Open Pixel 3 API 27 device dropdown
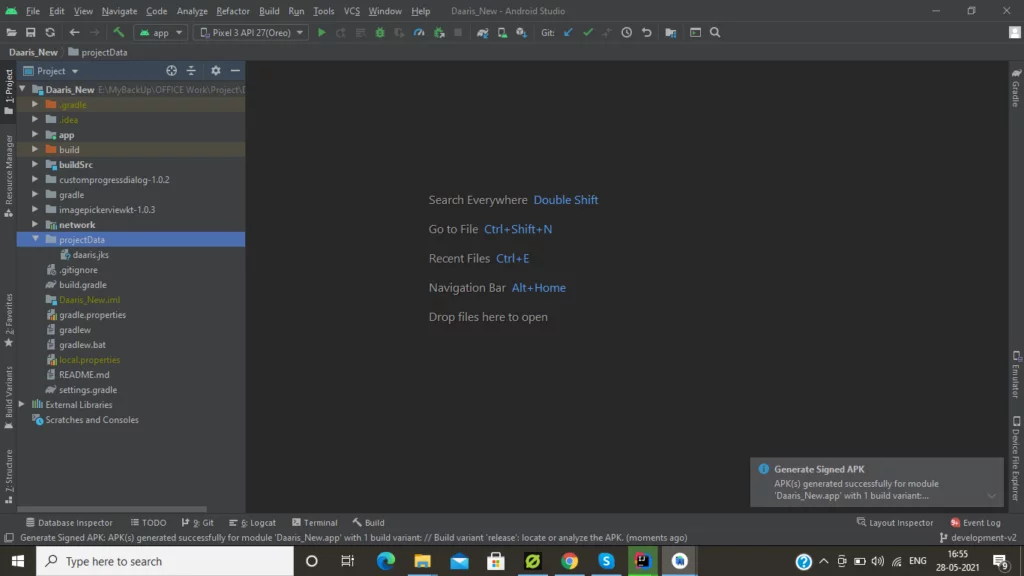This screenshot has width=1024, height=576. [x=251, y=33]
